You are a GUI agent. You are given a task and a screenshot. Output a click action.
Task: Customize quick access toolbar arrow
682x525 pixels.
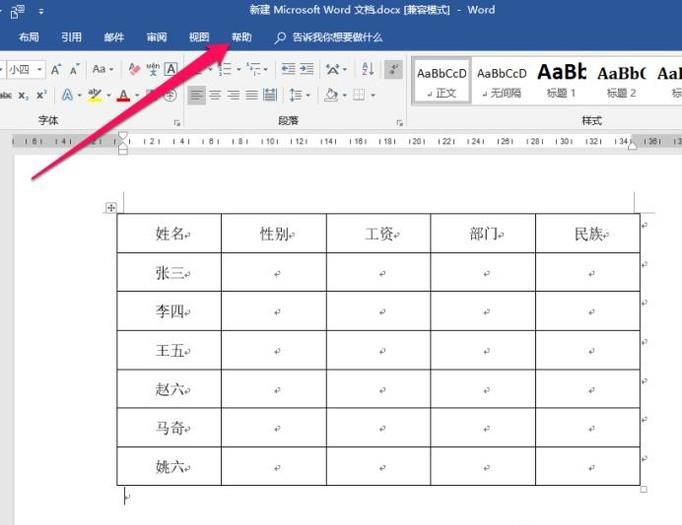coord(41,12)
